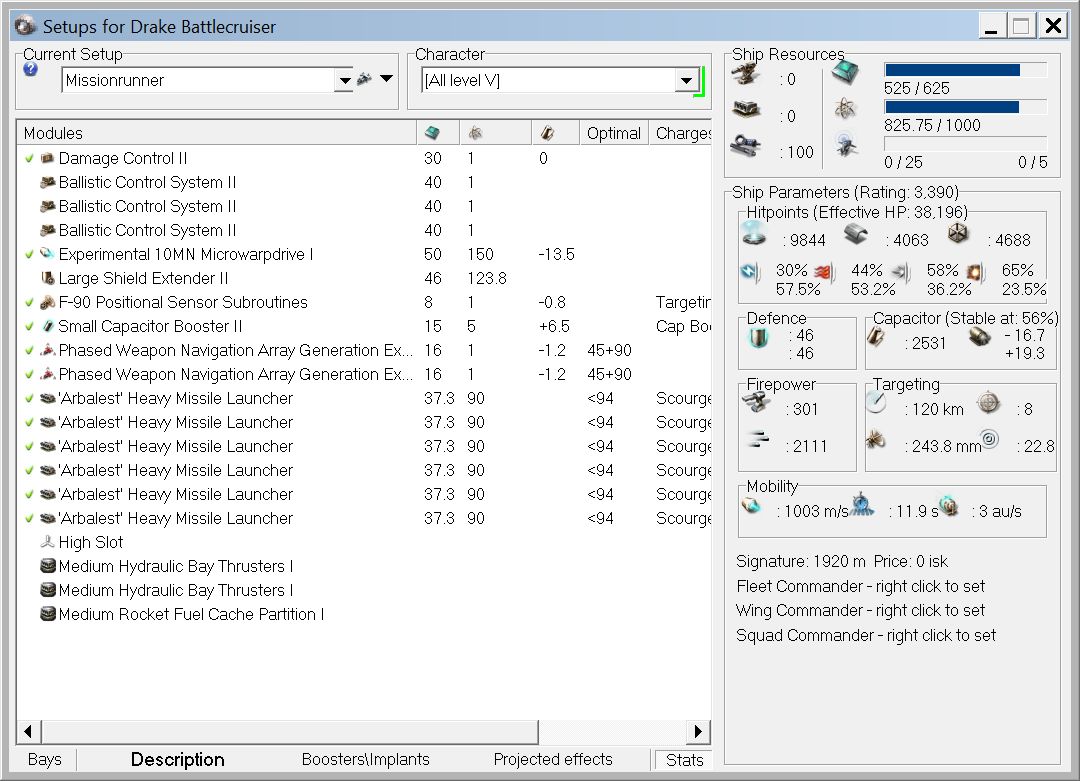This screenshot has height=781, width=1080.
Task: Toggle Damage Control II active checkmark
Action: [x=30, y=158]
